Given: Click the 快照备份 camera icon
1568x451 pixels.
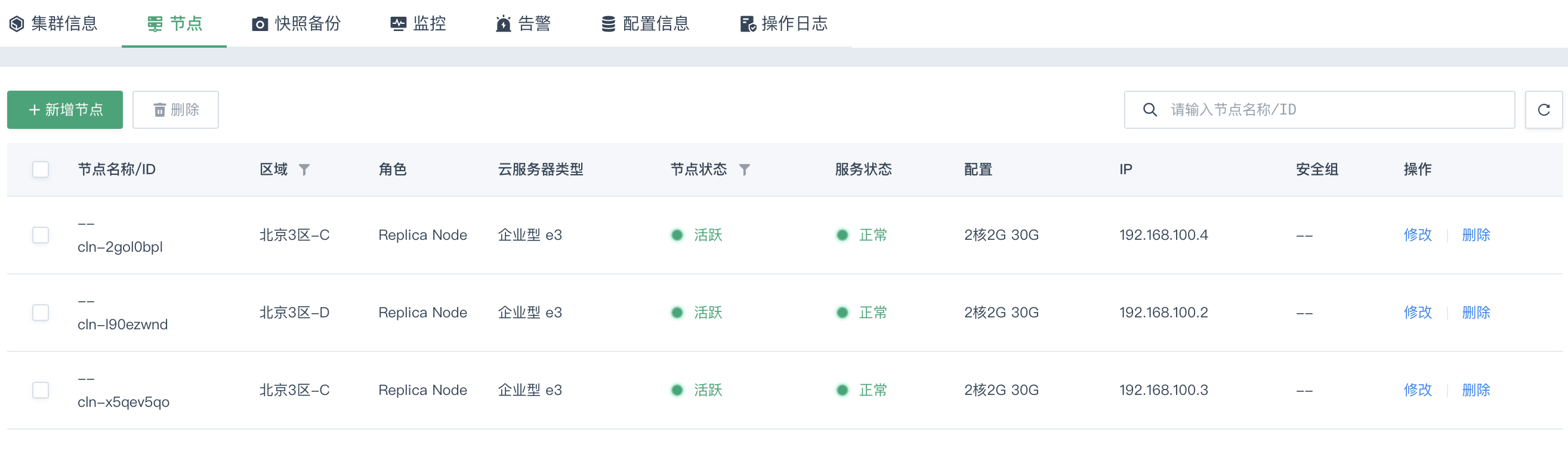Looking at the screenshot, I should [x=260, y=24].
